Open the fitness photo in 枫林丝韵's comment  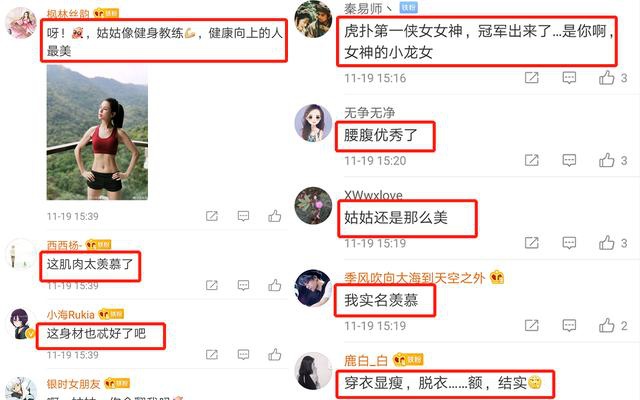click(97, 133)
